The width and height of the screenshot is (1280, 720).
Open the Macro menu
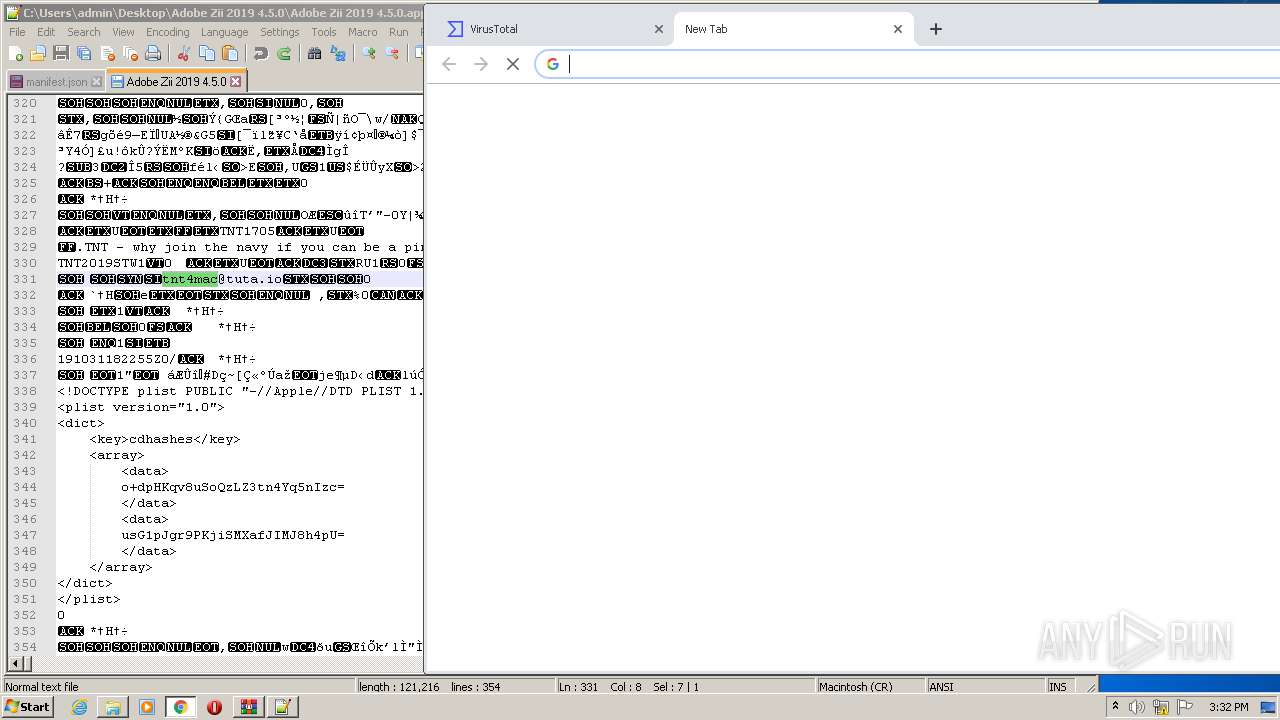click(x=363, y=32)
